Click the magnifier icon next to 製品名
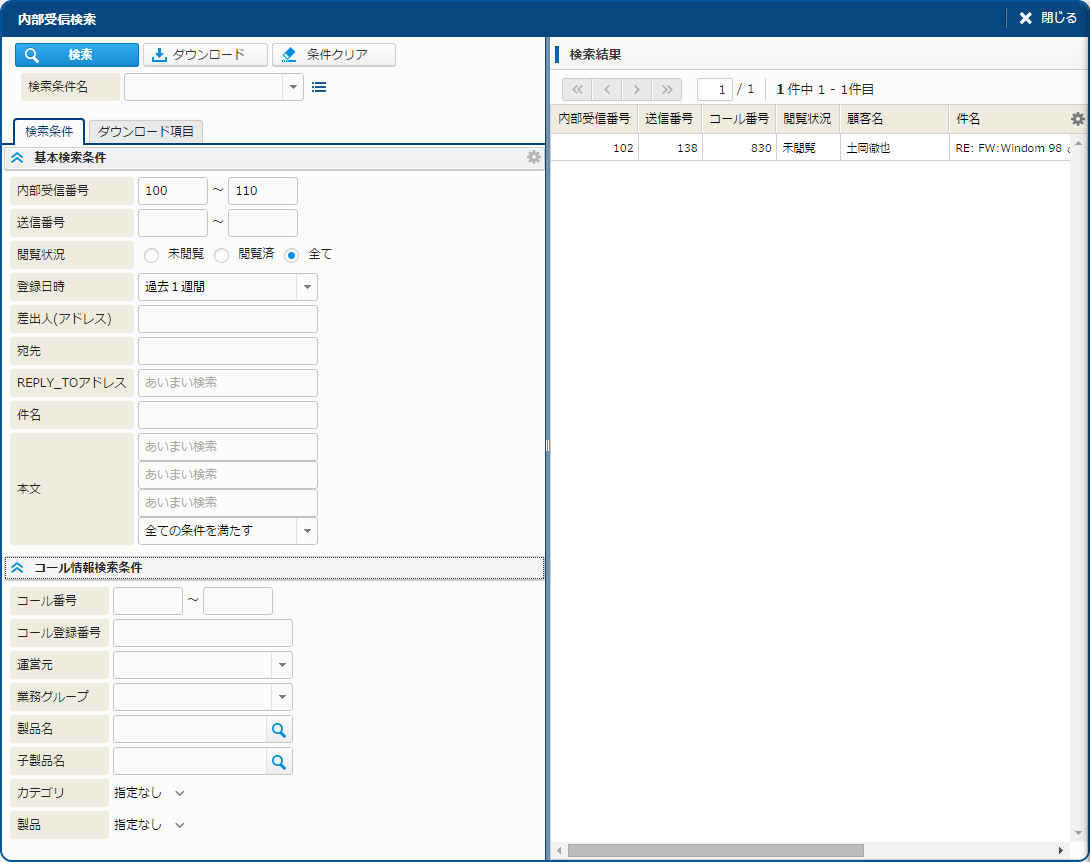The width and height of the screenshot is (1090, 862). point(280,730)
